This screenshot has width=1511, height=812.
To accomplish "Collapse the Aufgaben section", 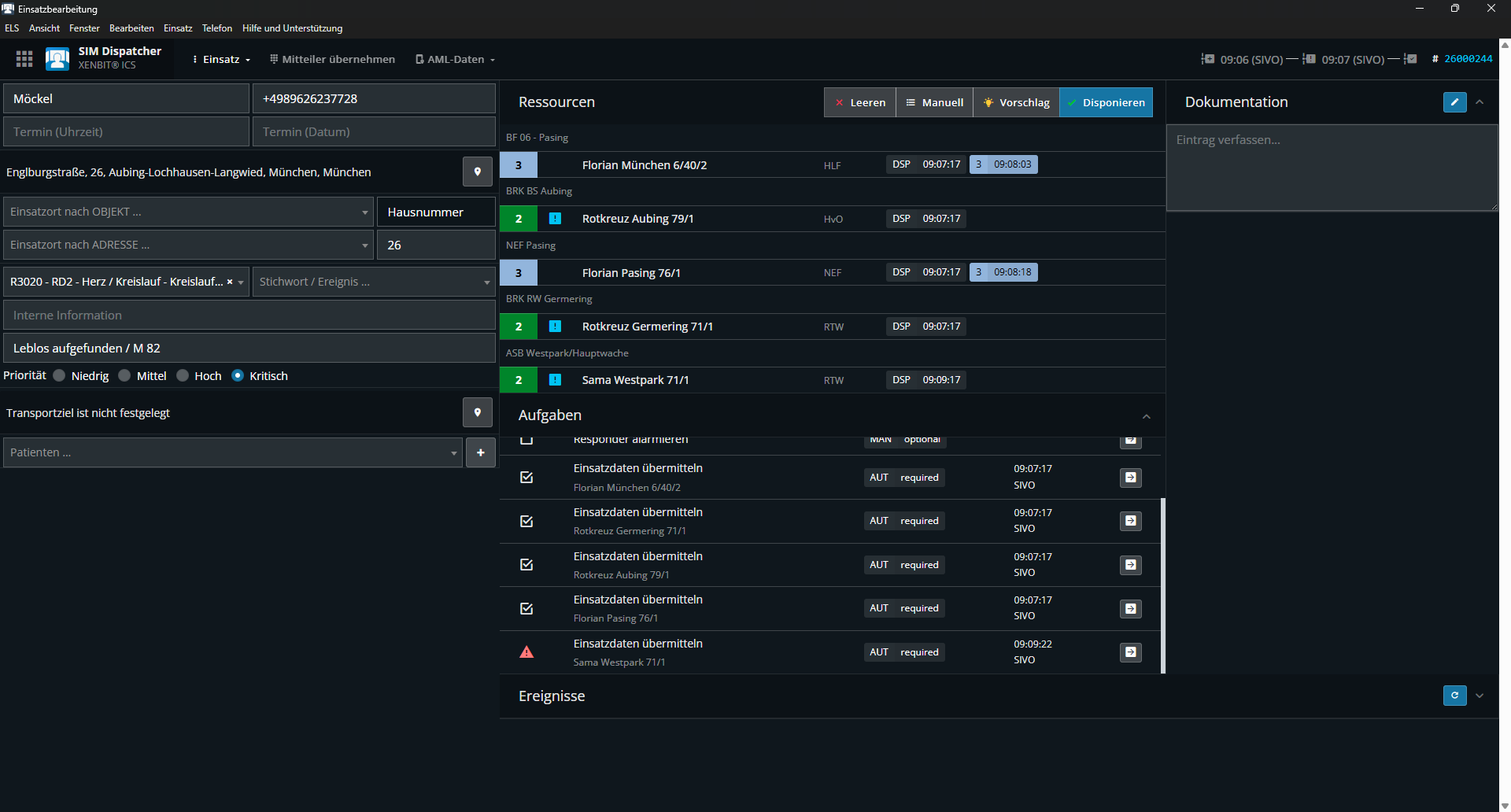I will click(1146, 416).
